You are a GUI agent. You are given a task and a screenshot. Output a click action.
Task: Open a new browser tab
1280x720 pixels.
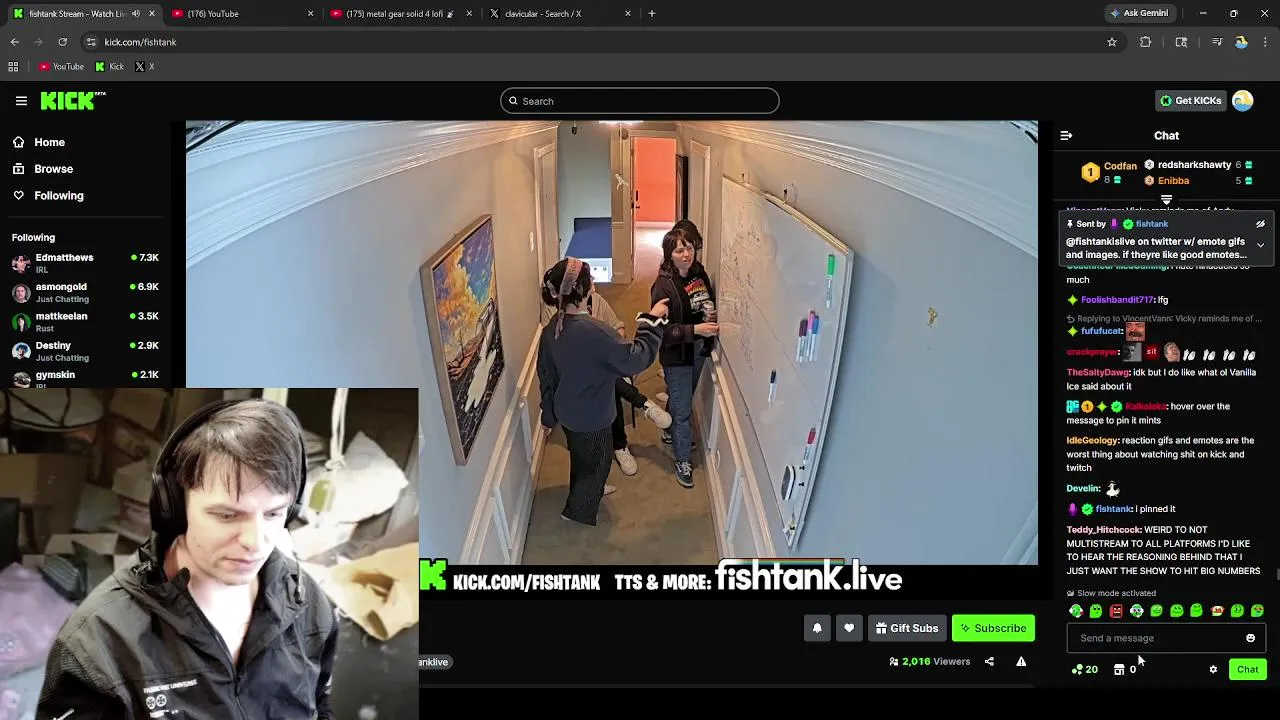[x=652, y=14]
